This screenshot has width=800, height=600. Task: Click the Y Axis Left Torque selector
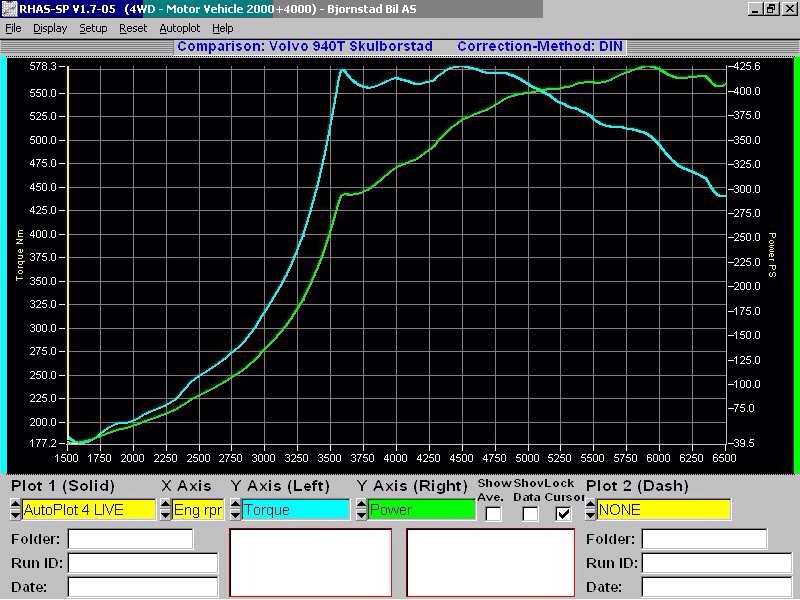296,510
